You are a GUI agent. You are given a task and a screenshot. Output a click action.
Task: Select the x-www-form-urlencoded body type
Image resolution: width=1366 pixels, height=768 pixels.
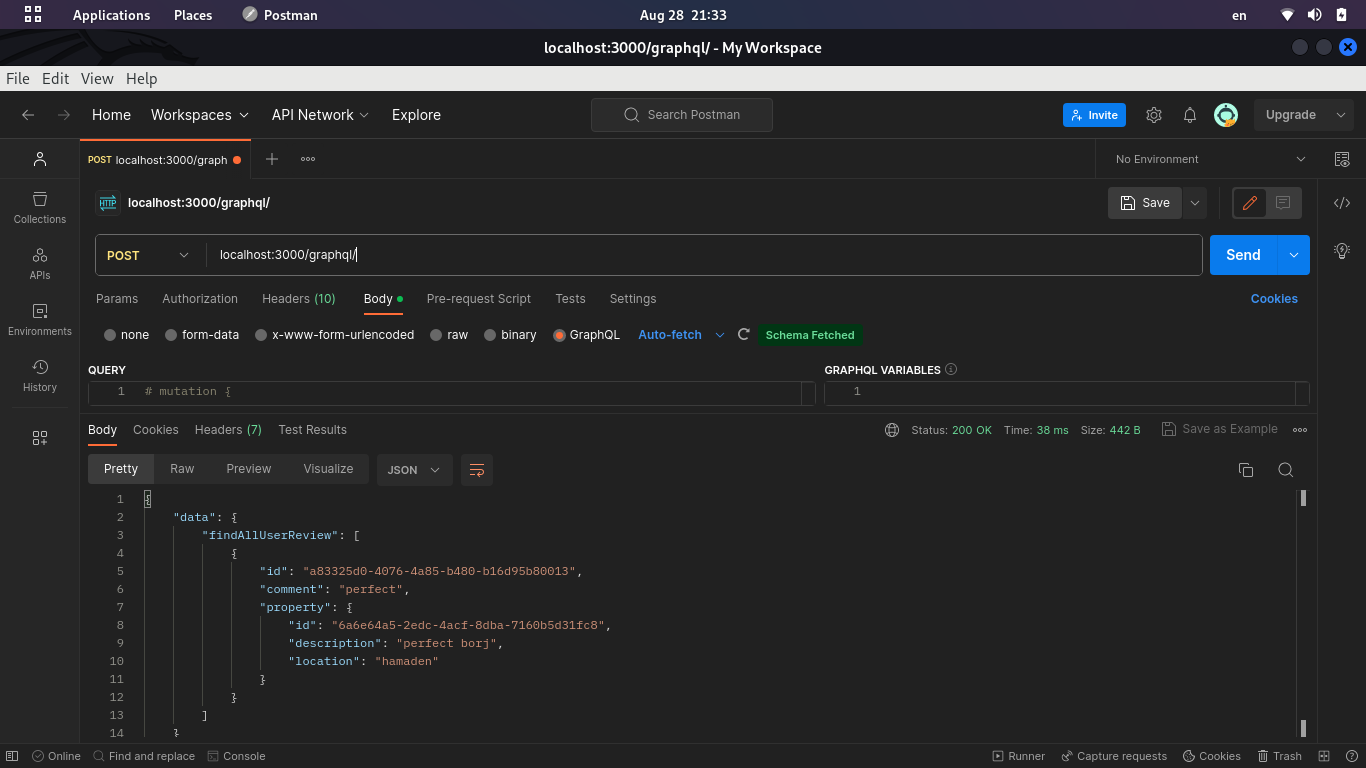click(334, 335)
